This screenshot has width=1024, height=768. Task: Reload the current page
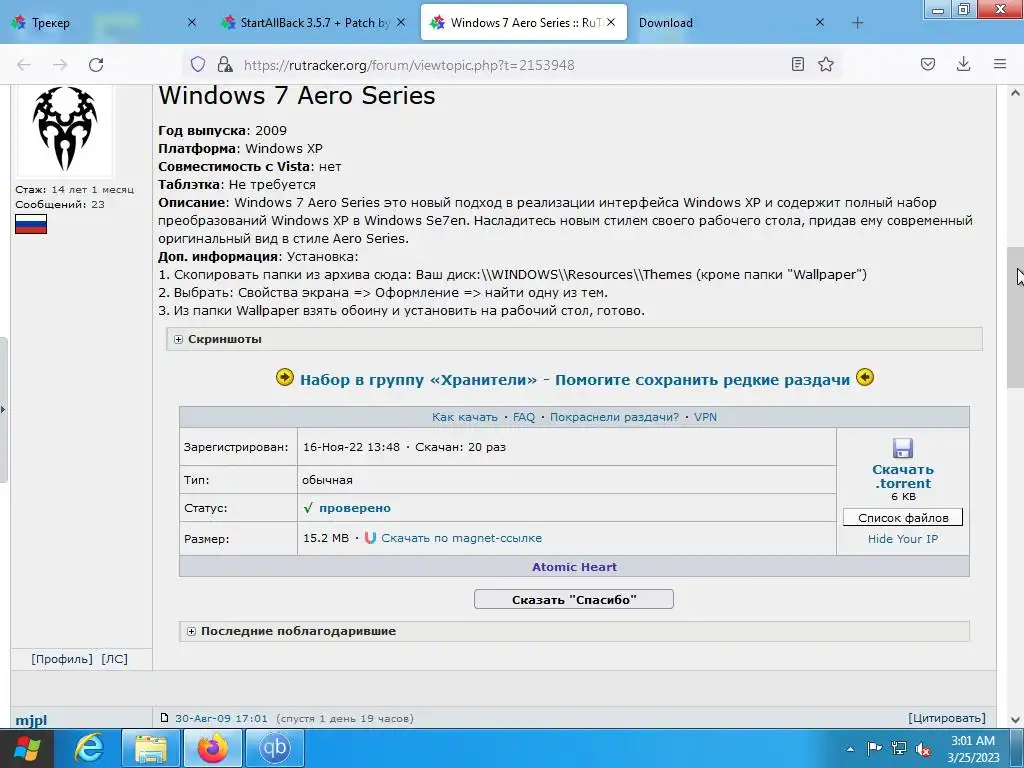96,65
